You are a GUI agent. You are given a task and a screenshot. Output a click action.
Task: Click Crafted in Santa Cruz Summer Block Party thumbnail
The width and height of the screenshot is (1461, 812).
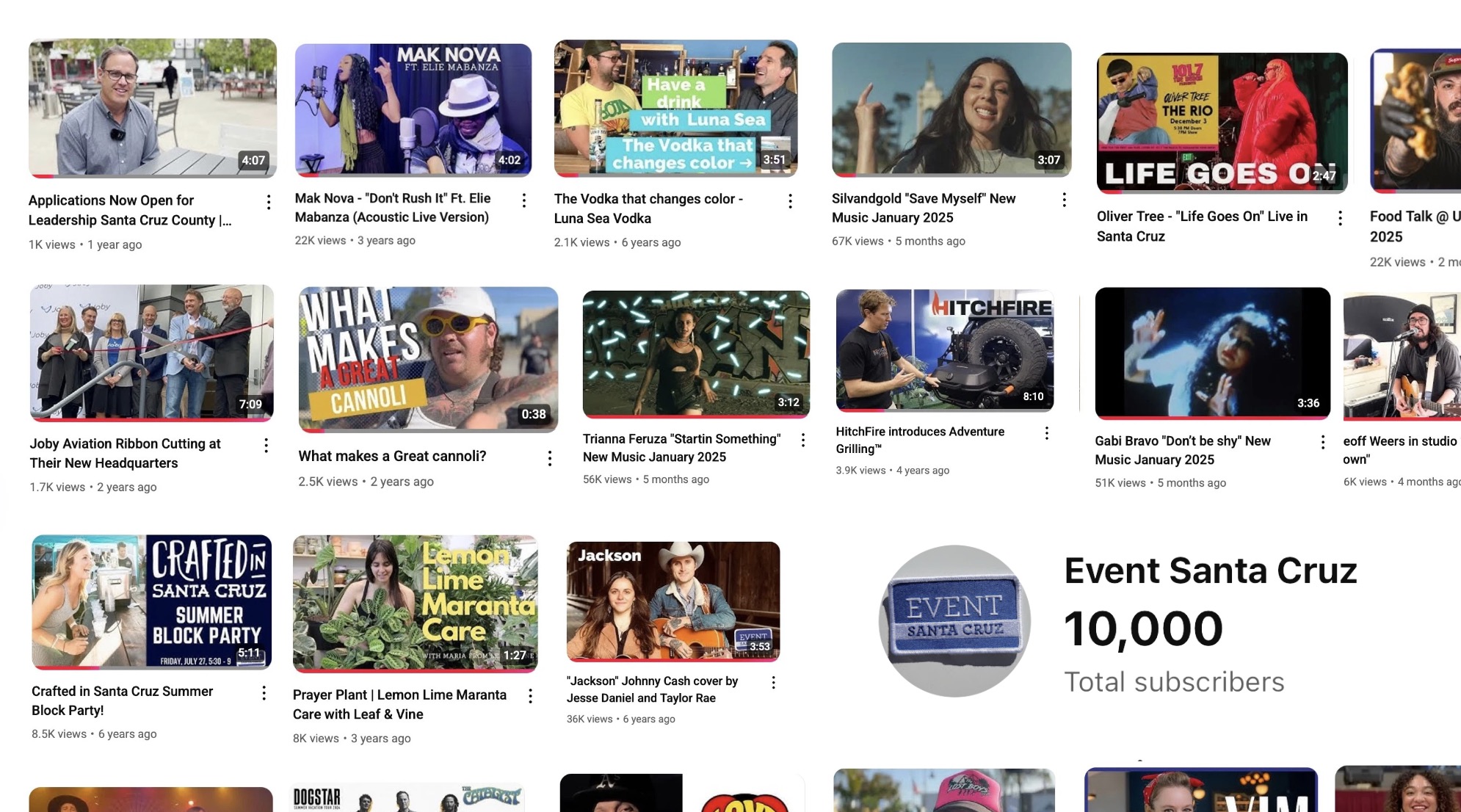152,602
